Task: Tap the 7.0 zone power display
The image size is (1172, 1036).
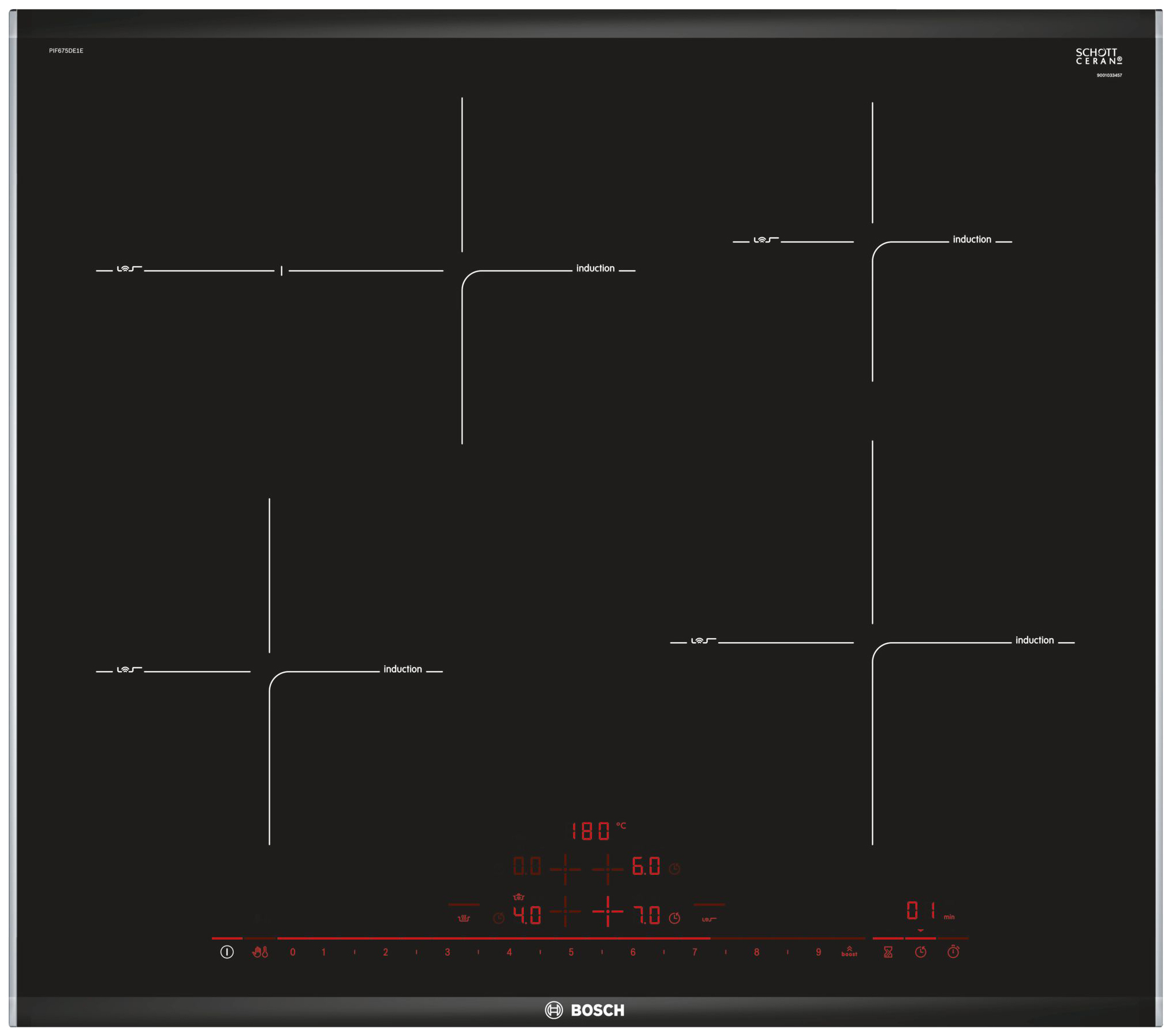Action: [x=647, y=915]
